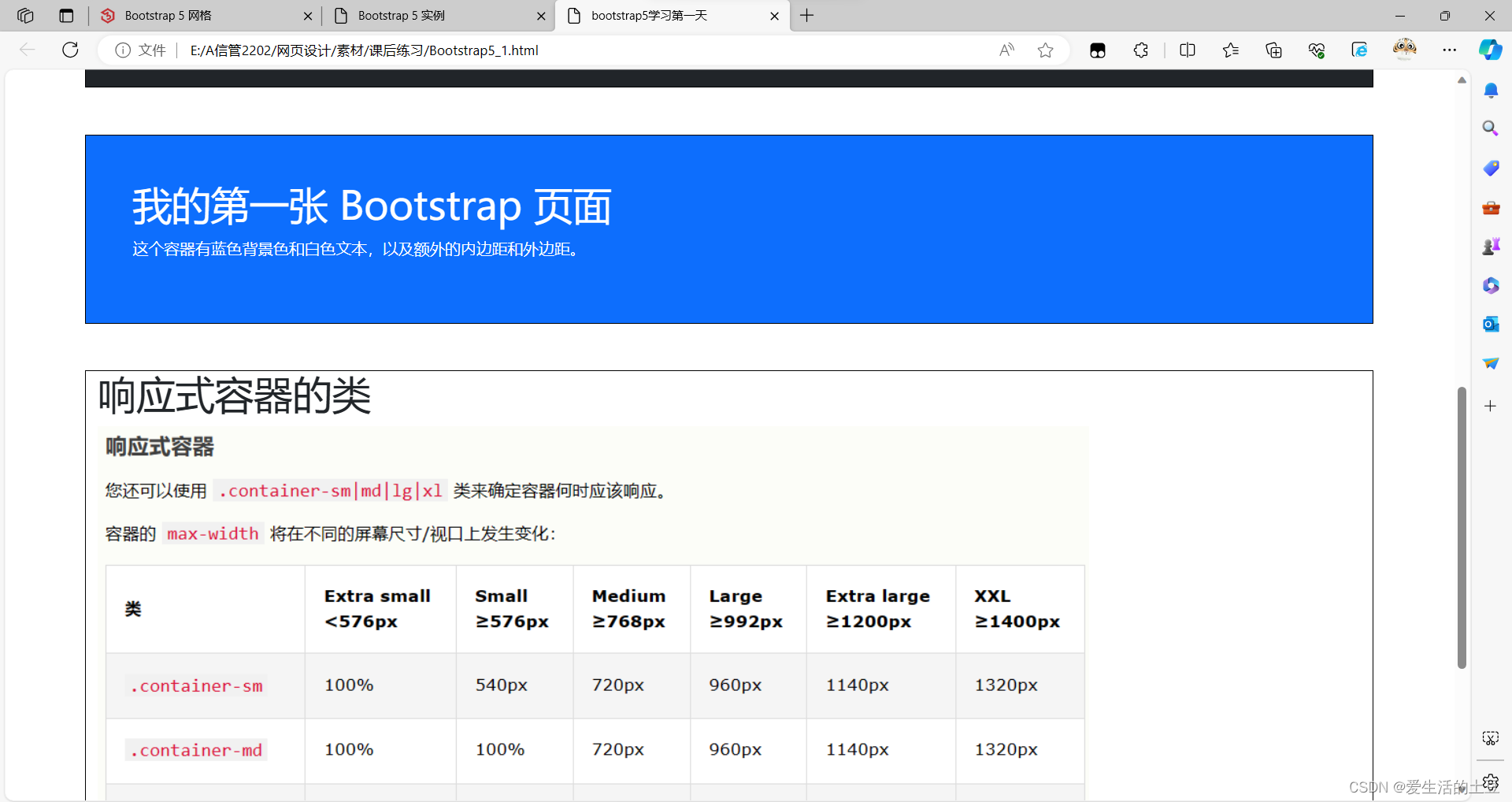This screenshot has width=1512, height=802.
Task: Close the Bootstrap 5 网格 tab
Action: click(x=308, y=16)
